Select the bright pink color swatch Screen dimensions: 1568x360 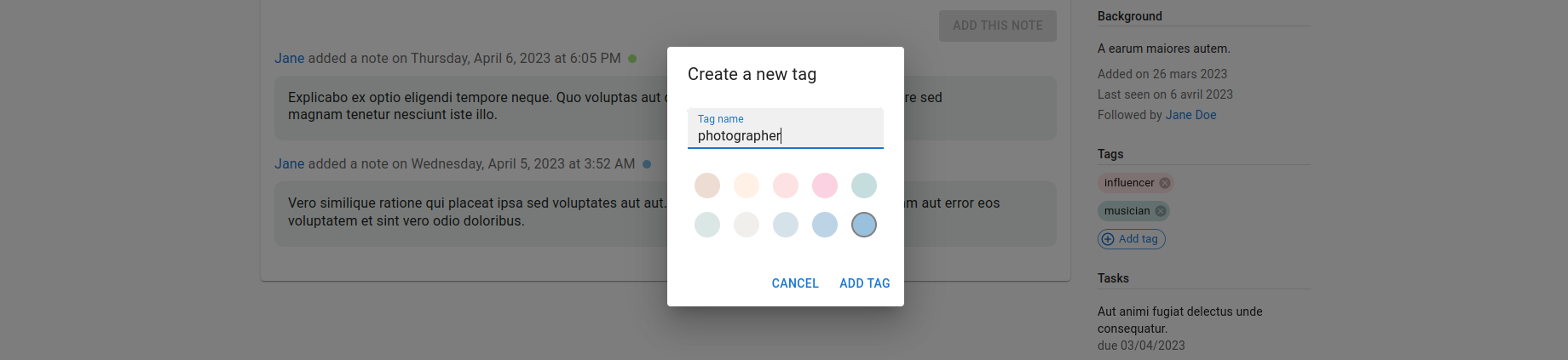pos(825,186)
